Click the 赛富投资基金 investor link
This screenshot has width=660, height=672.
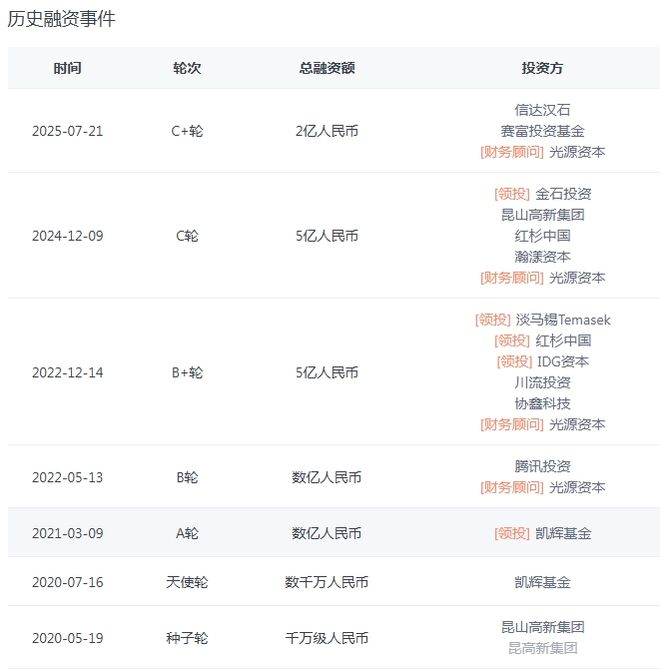tap(542, 131)
